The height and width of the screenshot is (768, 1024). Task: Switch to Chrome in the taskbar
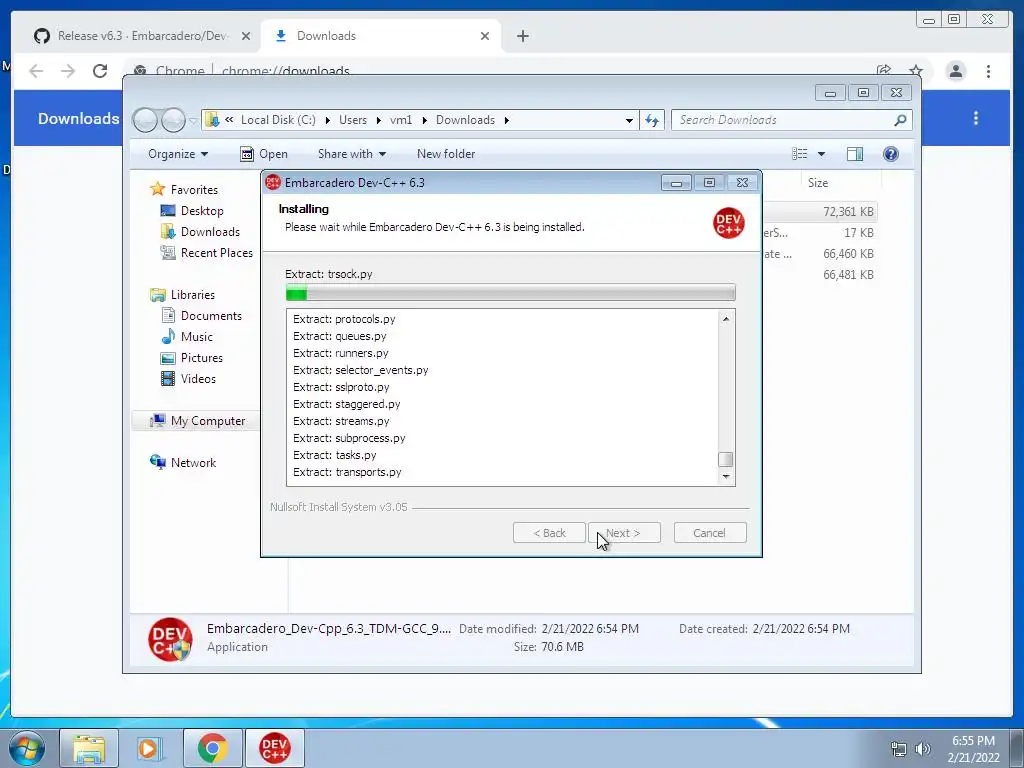(212, 748)
